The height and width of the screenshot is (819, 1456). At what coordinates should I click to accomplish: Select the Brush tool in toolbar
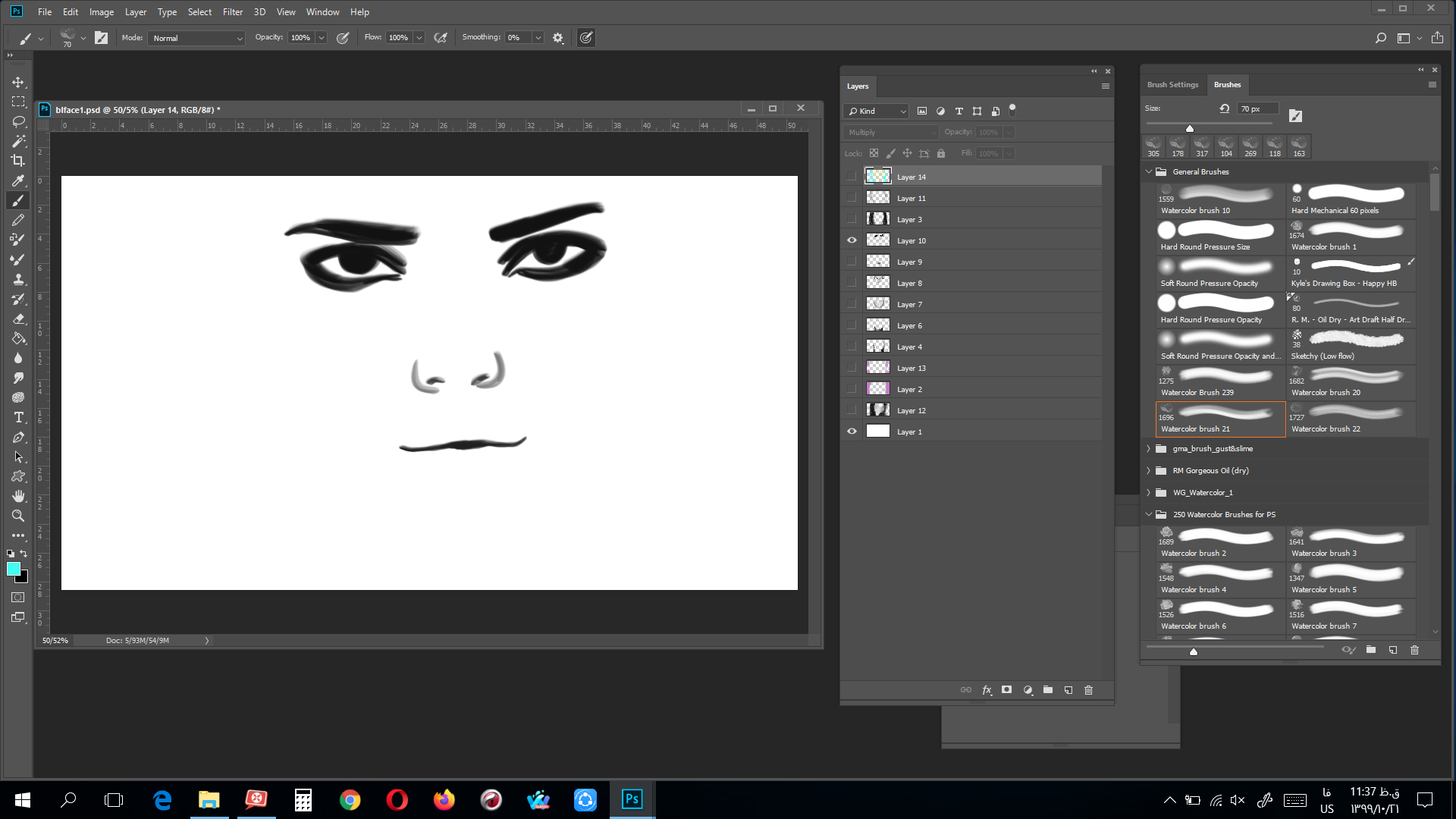point(18,200)
